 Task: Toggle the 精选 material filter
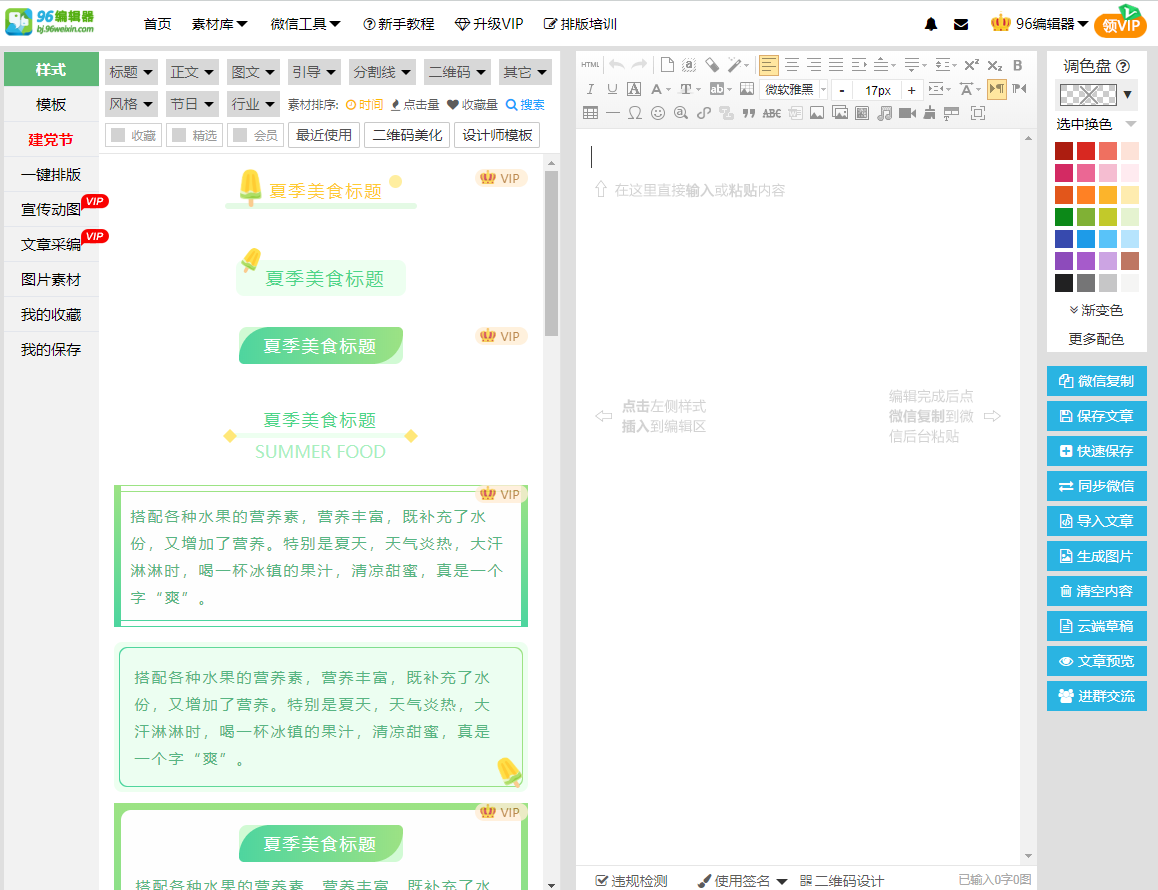click(x=194, y=135)
